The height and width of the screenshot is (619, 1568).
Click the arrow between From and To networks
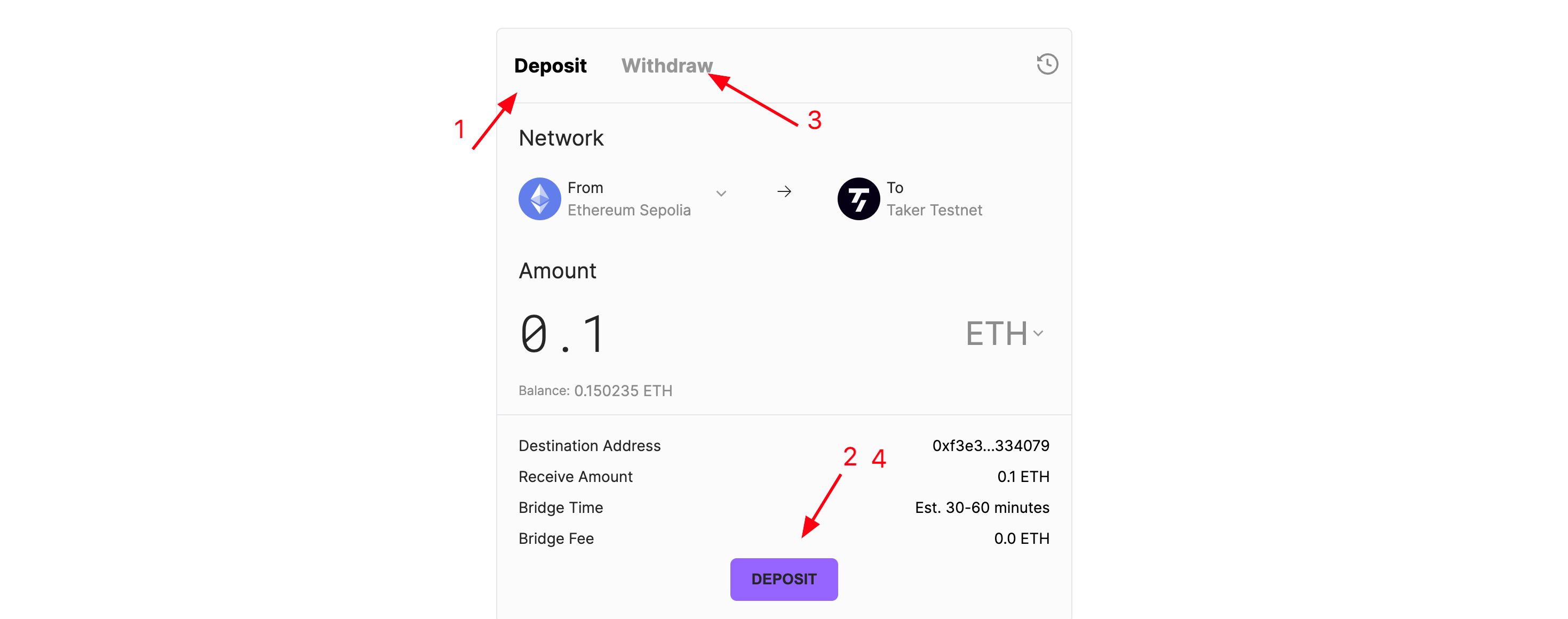tap(784, 192)
